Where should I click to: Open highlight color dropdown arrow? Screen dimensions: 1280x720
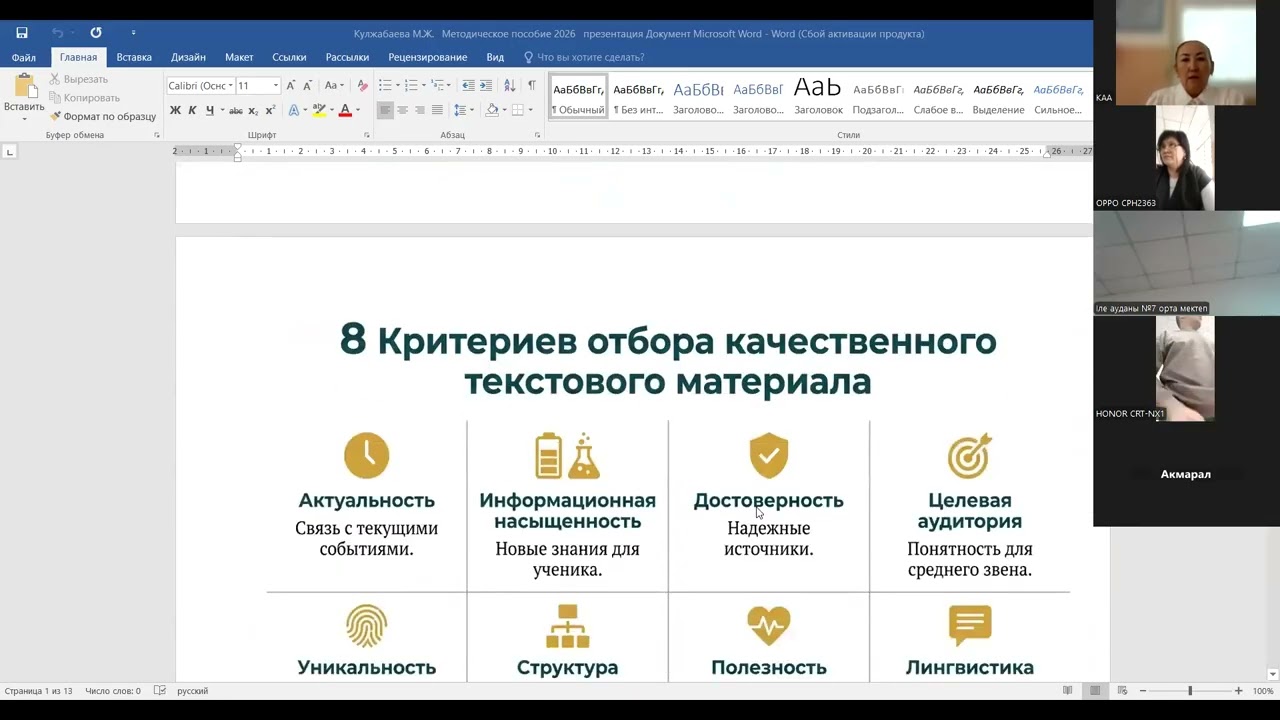pyautogui.click(x=331, y=110)
